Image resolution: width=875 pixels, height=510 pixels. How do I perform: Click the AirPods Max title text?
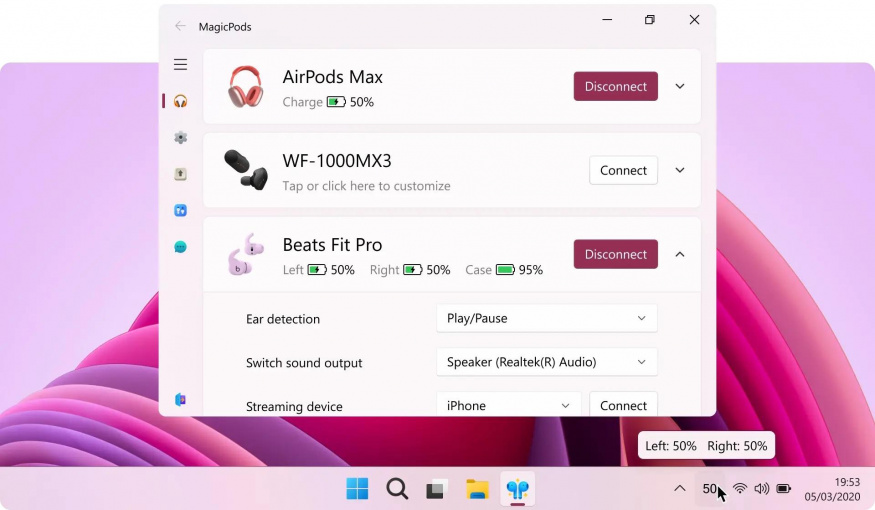pos(333,76)
